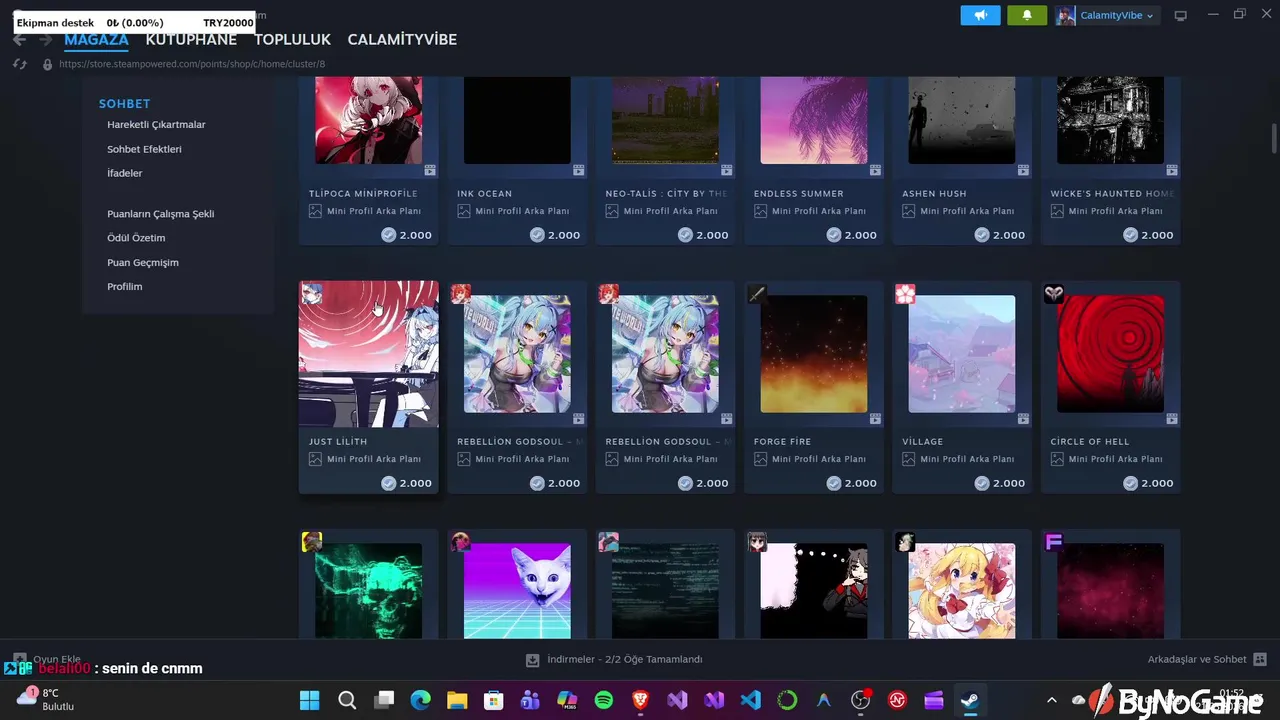This screenshot has height=720, width=1280.
Task: Click Mini Profil Arka Planı under Village
Action: (x=967, y=459)
